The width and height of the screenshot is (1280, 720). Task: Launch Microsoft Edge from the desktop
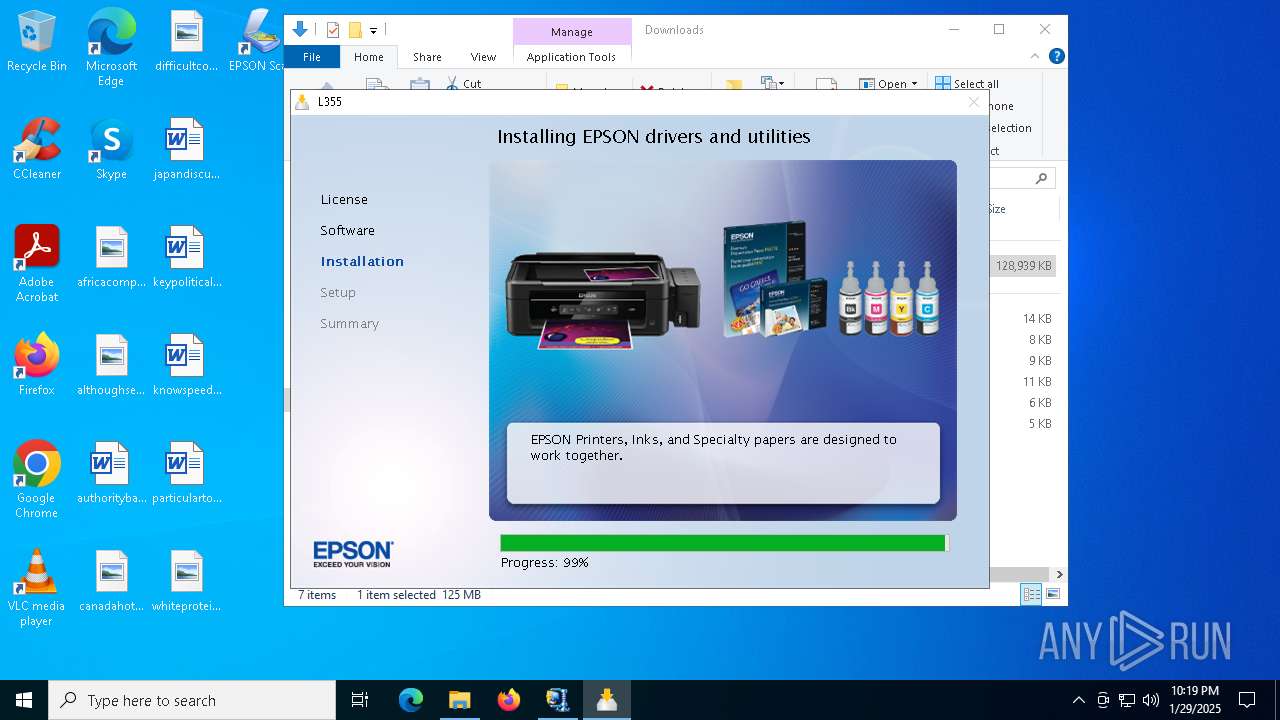tap(111, 47)
